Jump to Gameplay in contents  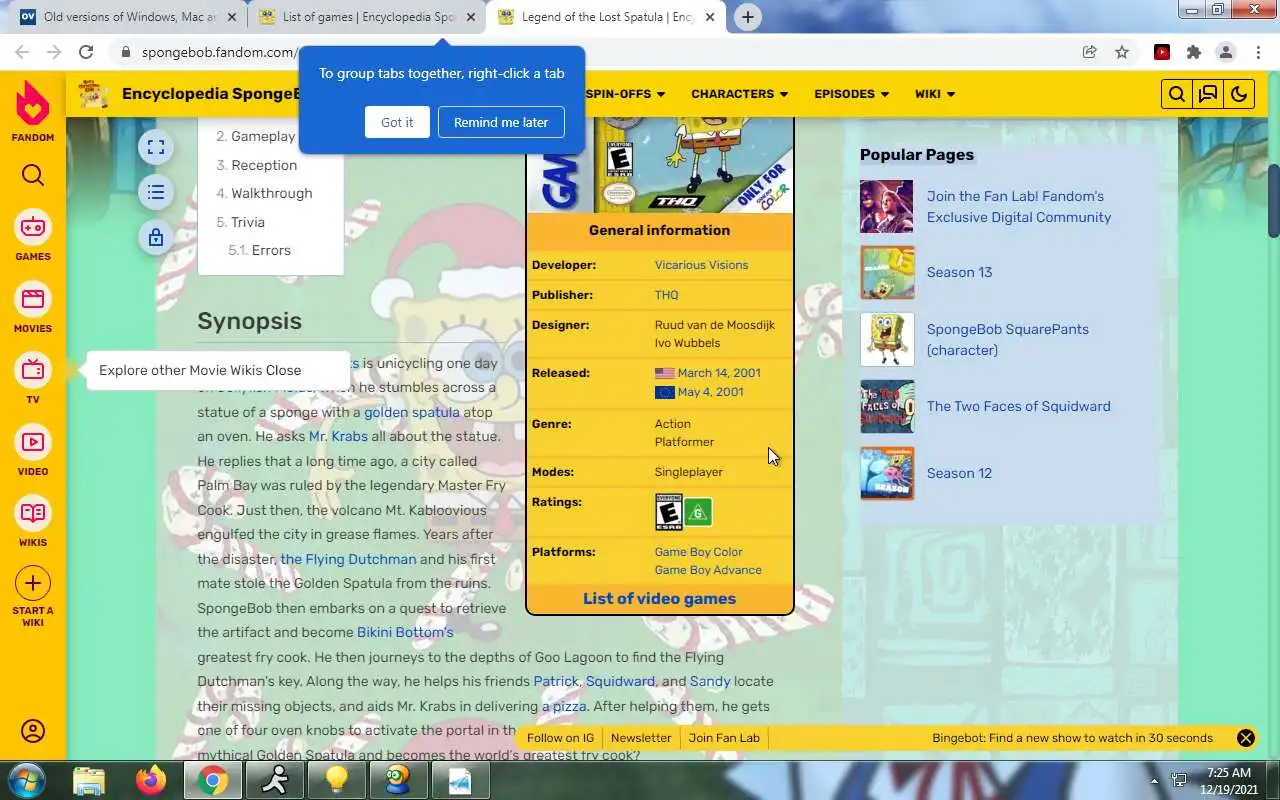click(263, 136)
